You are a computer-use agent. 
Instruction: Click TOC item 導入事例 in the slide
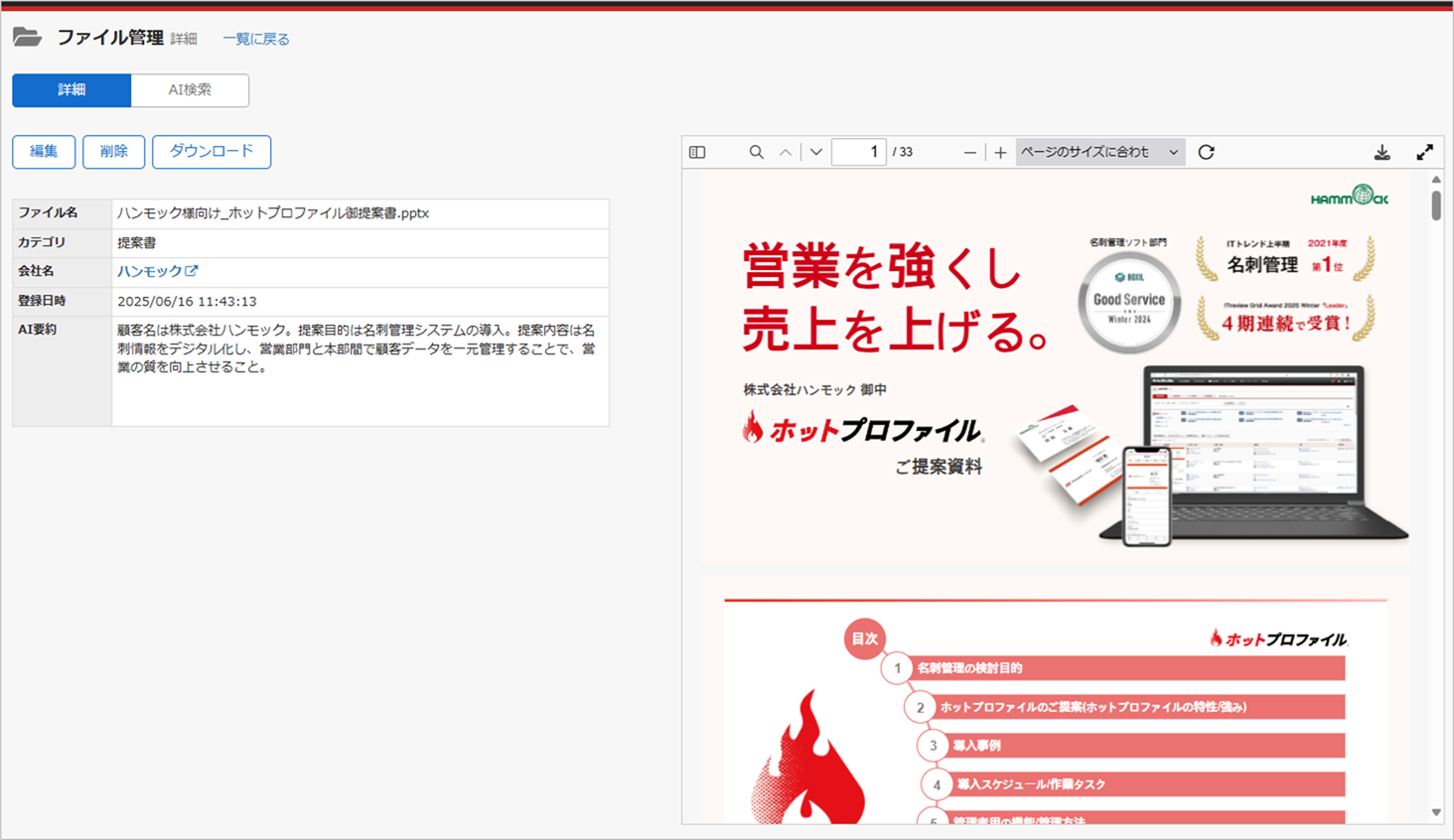976,746
